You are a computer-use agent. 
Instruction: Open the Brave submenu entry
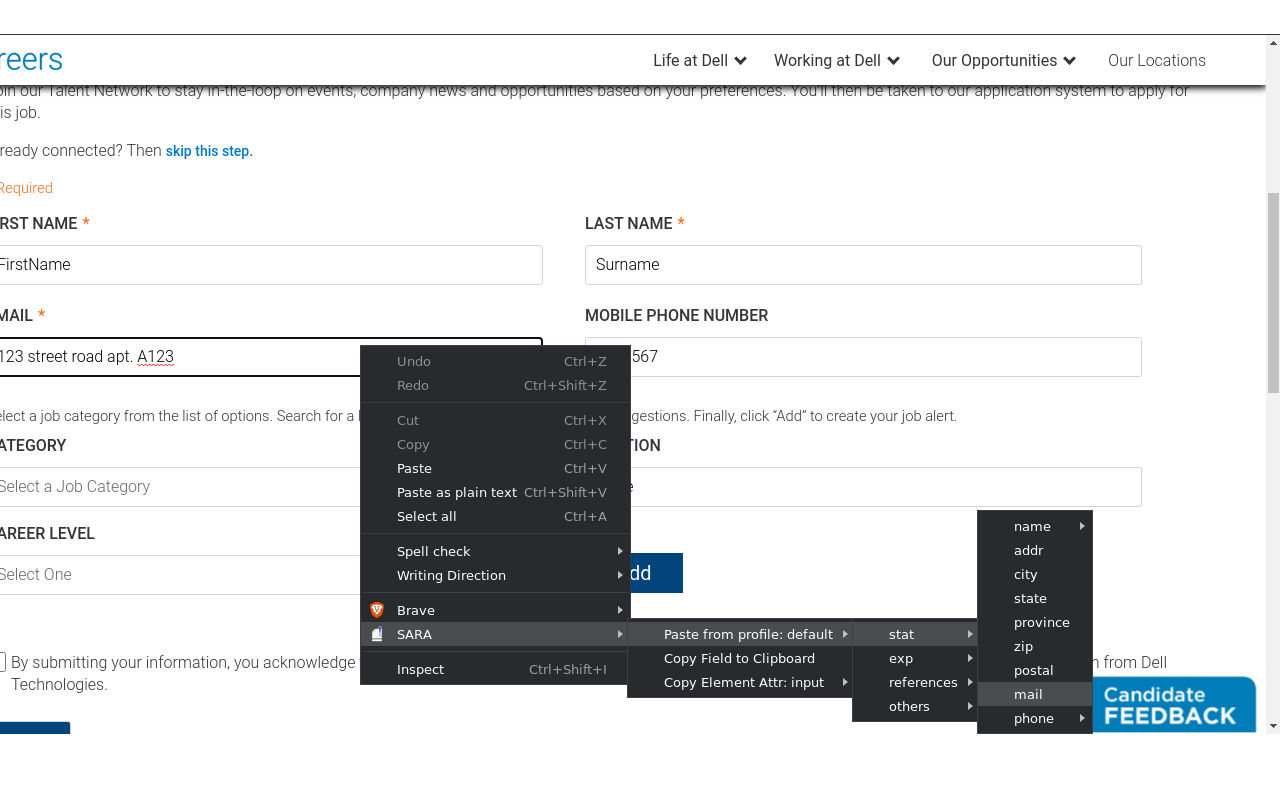click(x=495, y=610)
